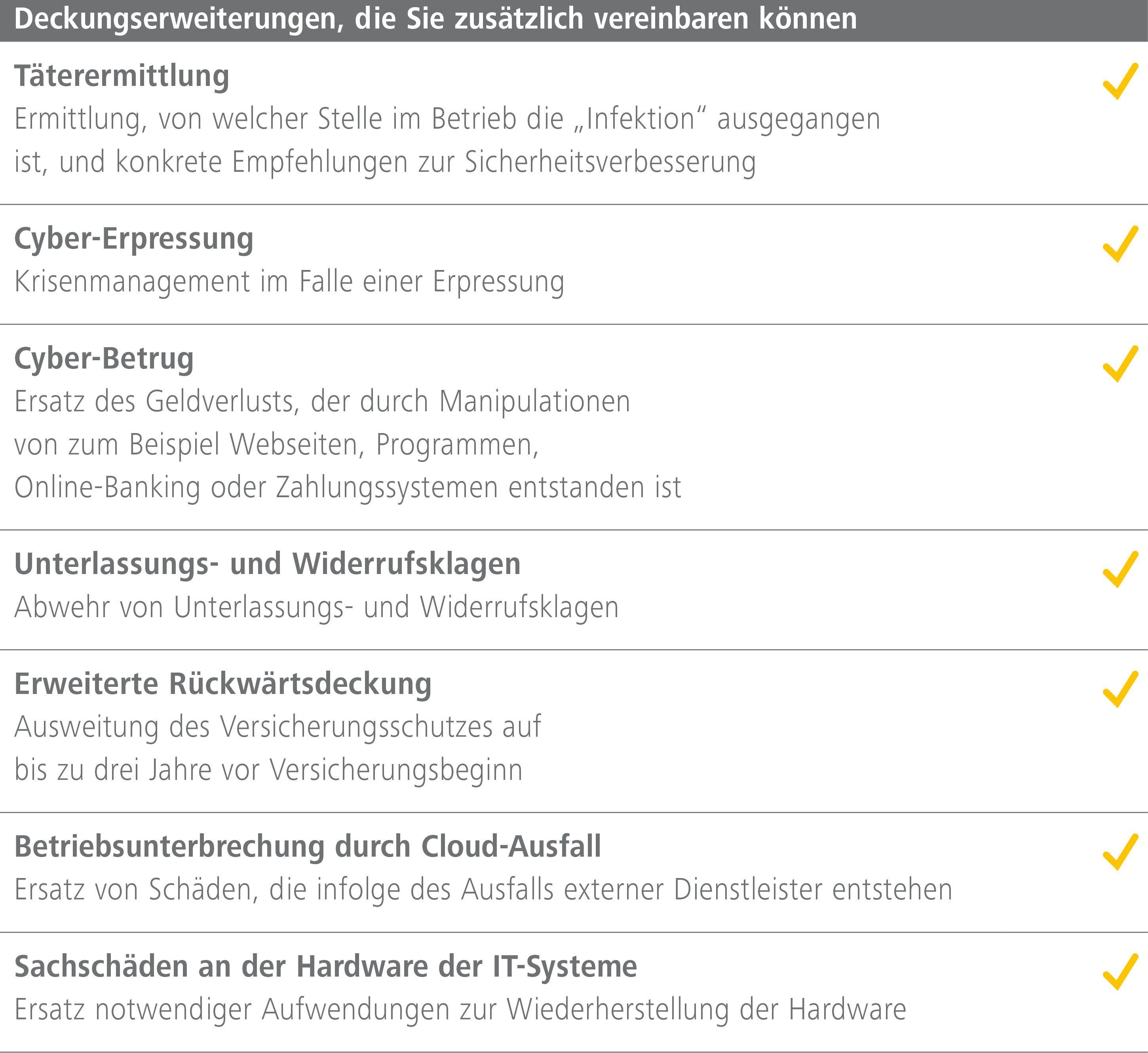Click the Unterlassungs- und Widerrufsklagen heading
This screenshot has height=1053, width=1148.
tap(268, 564)
